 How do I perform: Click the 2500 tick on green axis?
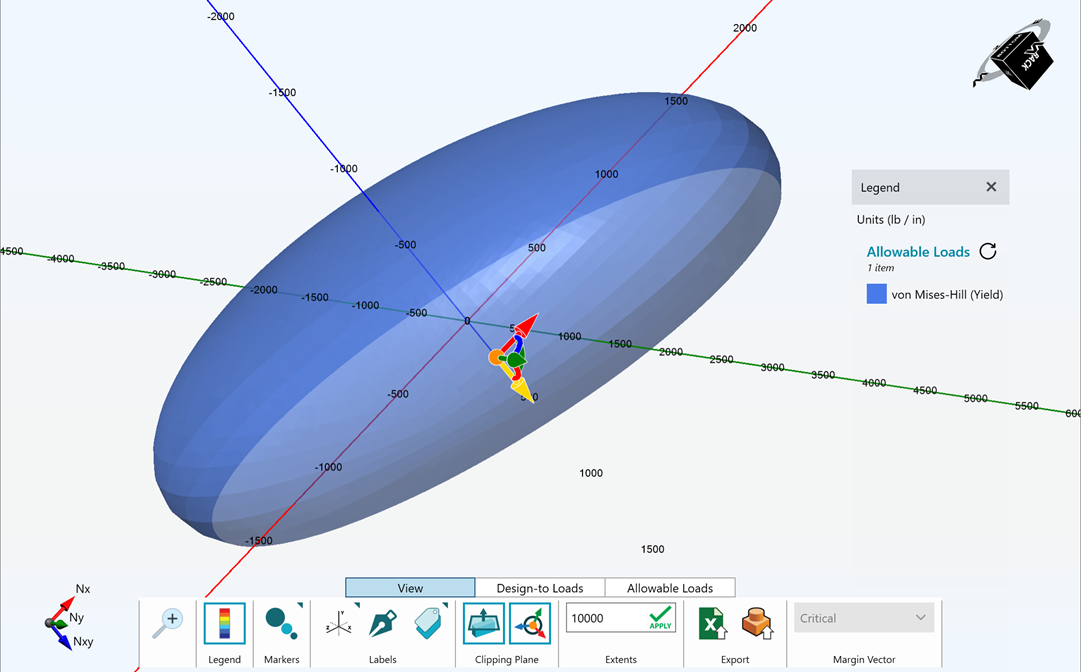721,359
